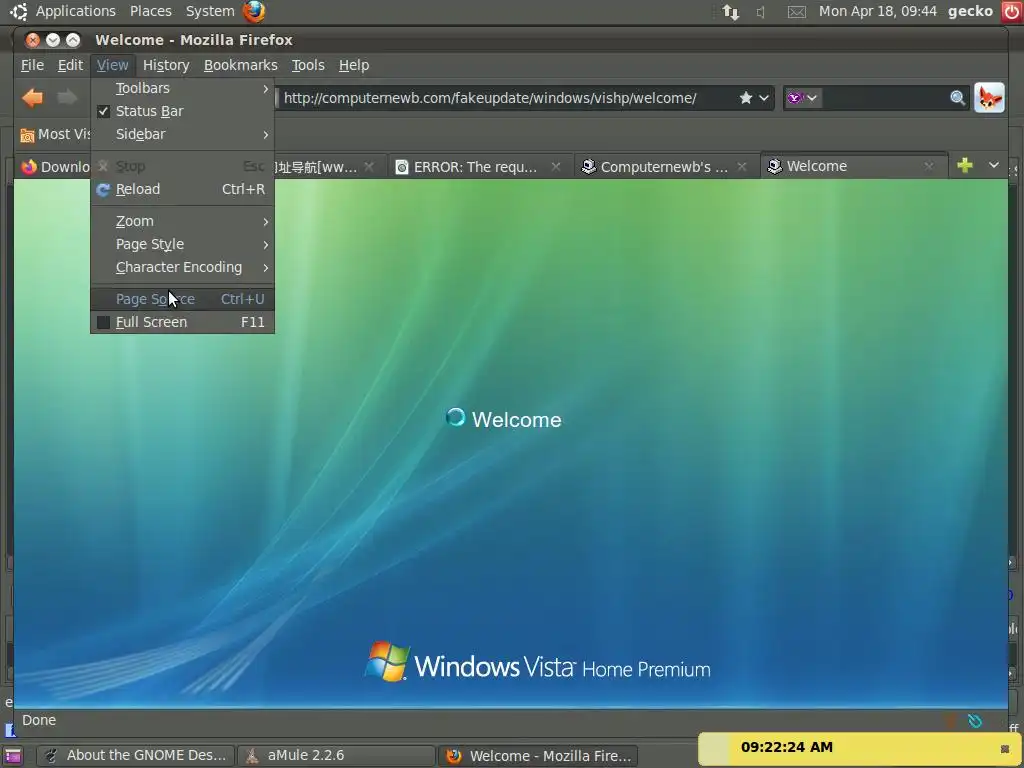
Task: Click the magnifier search icon in the search box
Action: click(x=957, y=98)
